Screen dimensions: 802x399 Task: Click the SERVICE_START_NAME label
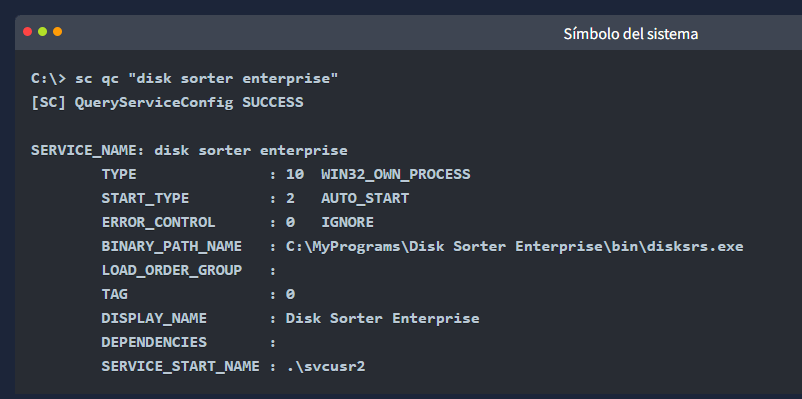click(x=181, y=367)
